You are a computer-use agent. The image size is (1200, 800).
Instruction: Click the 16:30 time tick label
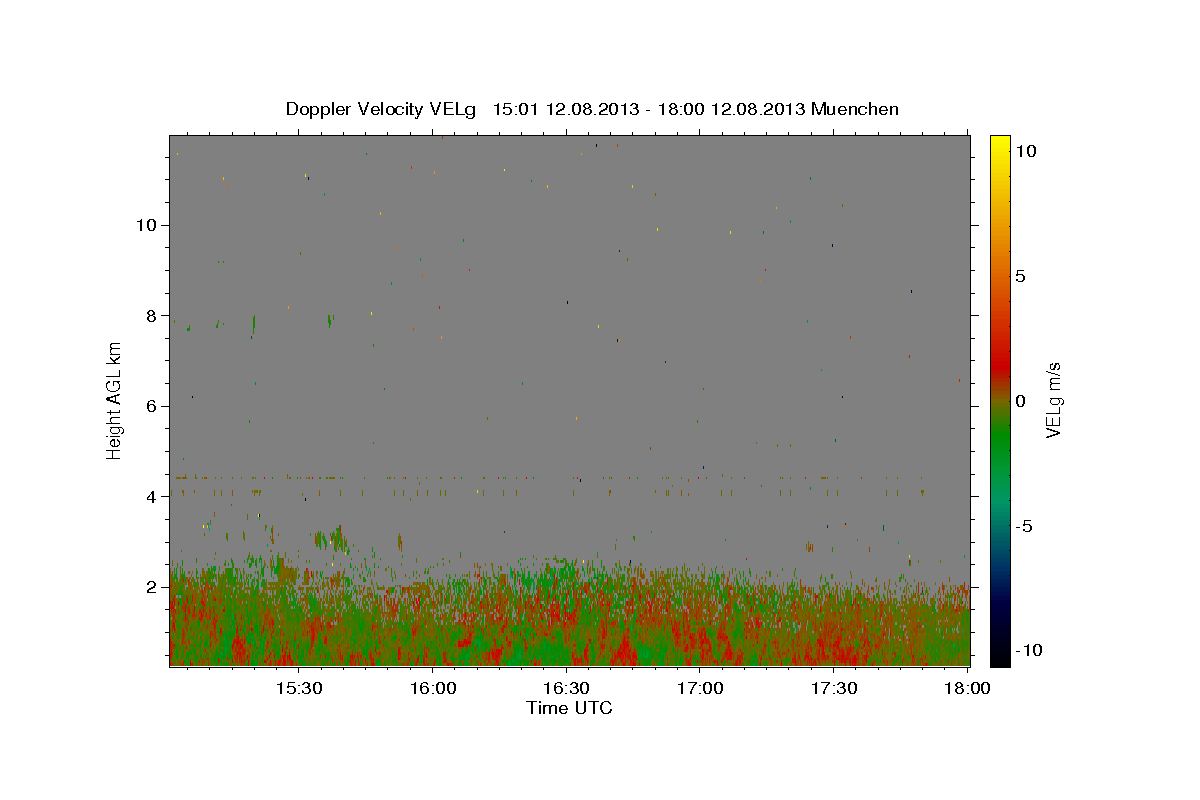pos(566,688)
